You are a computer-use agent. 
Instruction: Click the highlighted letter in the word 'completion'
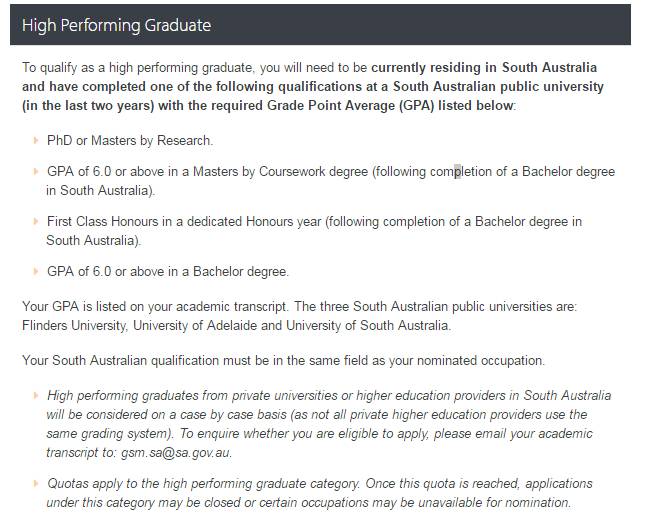pyautogui.click(x=457, y=172)
